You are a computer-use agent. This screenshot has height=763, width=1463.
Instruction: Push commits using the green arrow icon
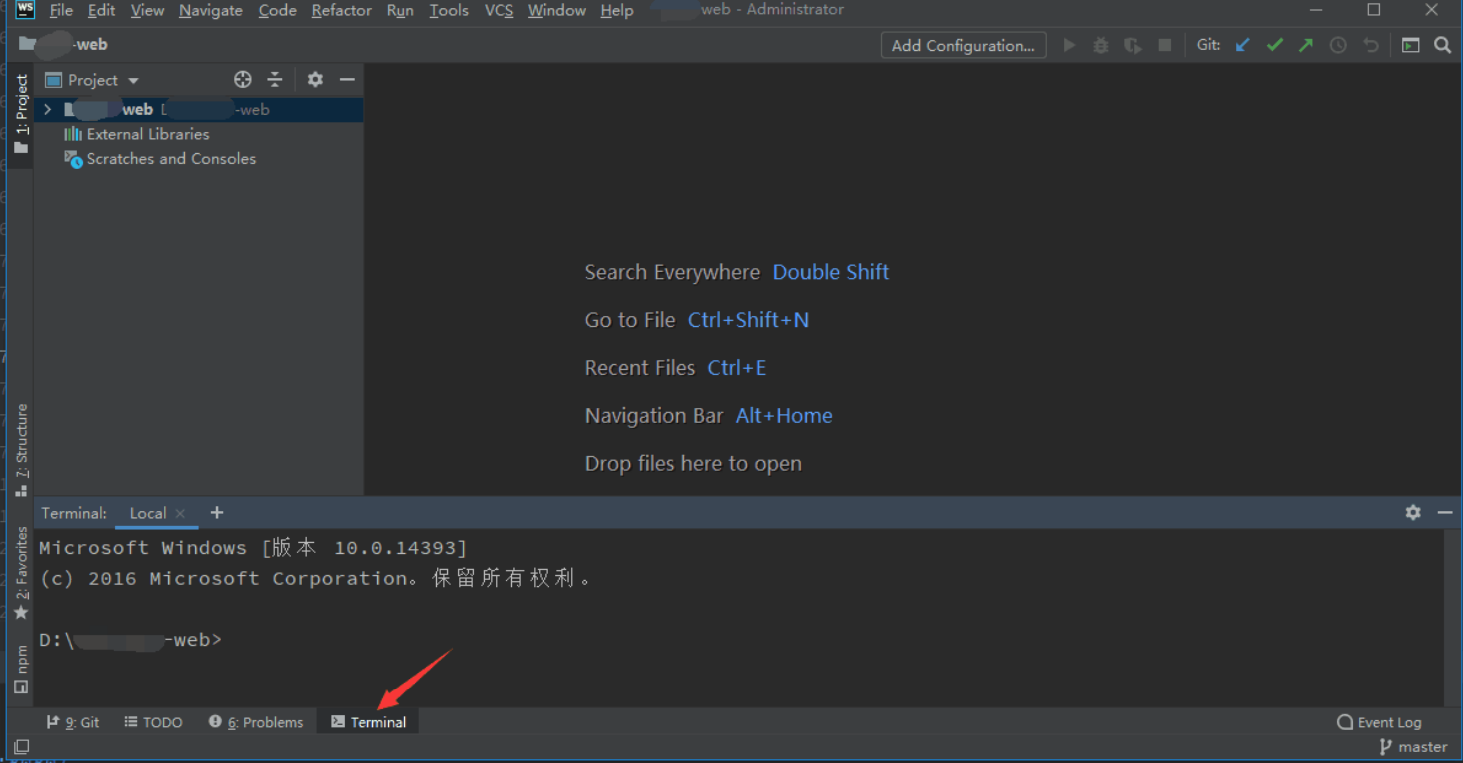(x=1306, y=44)
